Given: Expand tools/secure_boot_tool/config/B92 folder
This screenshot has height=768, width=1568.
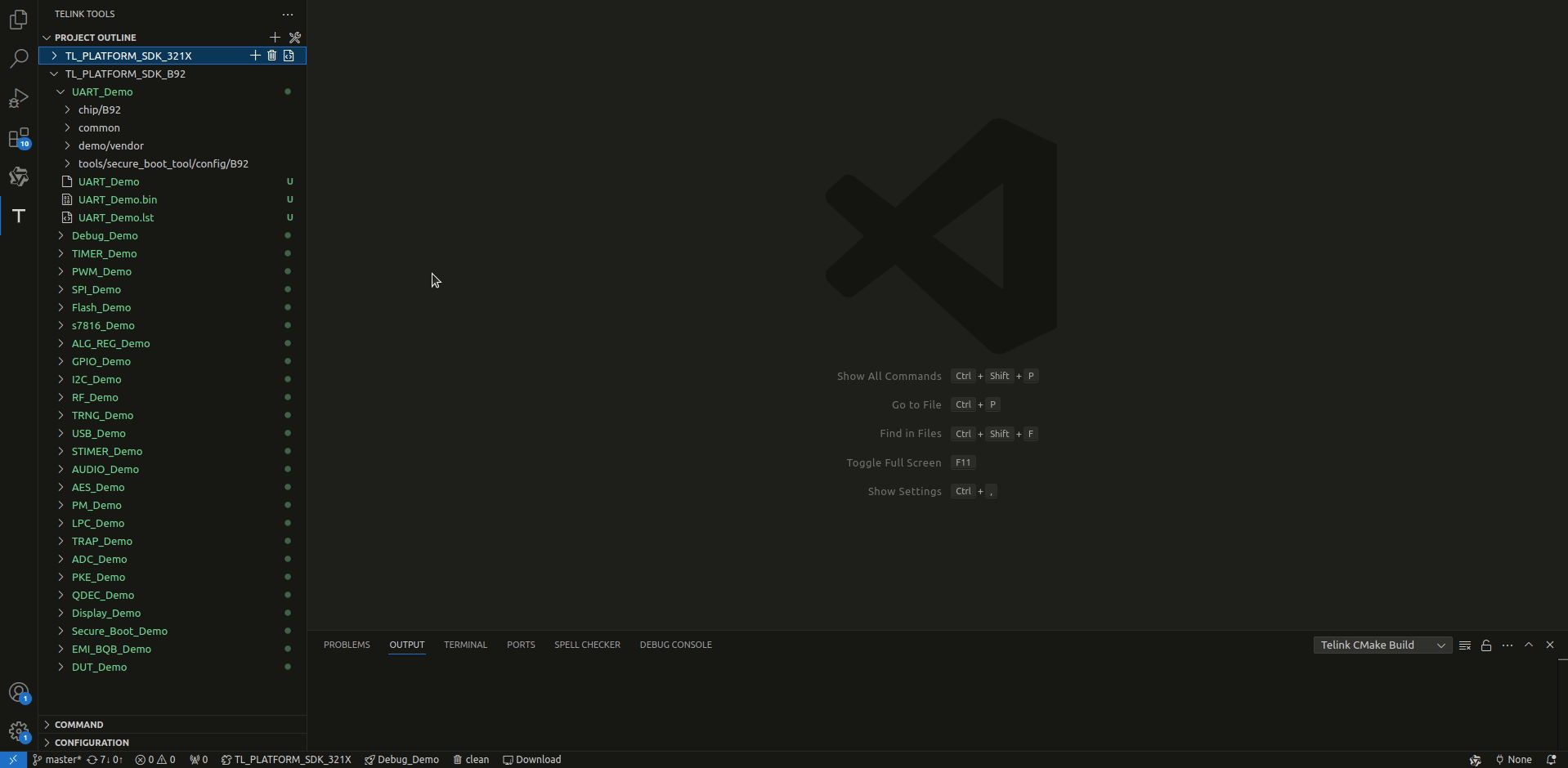Looking at the screenshot, I should (x=67, y=163).
